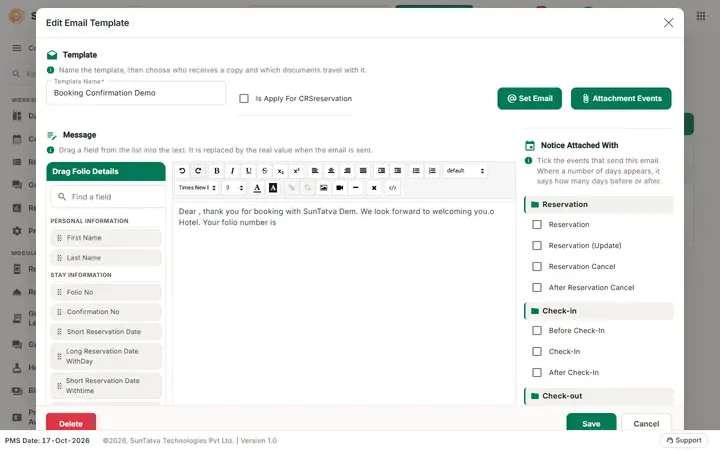The width and height of the screenshot is (720, 450).
Task: Clear formatting with the X icon
Action: pos(374,188)
